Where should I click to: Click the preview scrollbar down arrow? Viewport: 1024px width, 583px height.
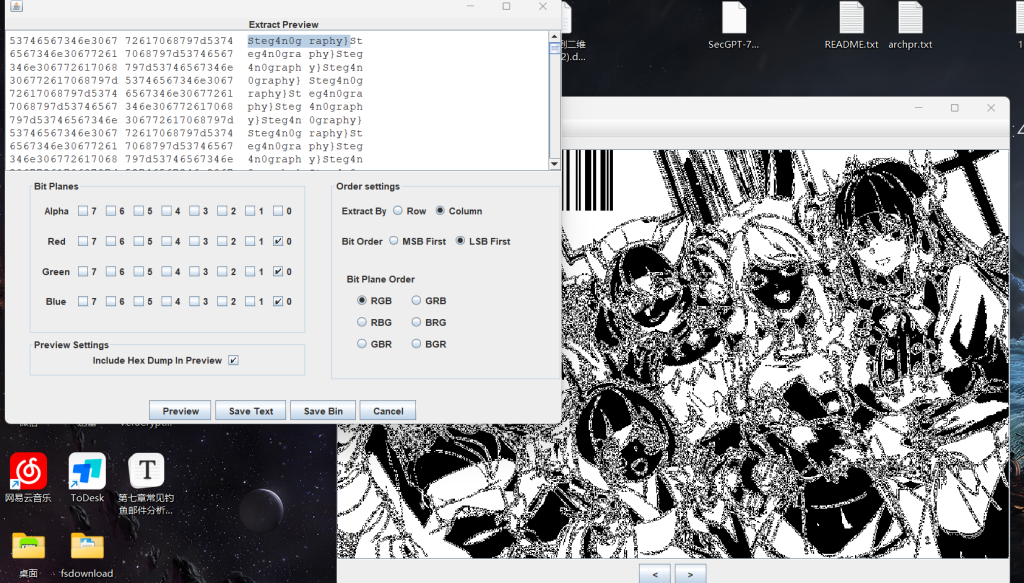click(555, 164)
